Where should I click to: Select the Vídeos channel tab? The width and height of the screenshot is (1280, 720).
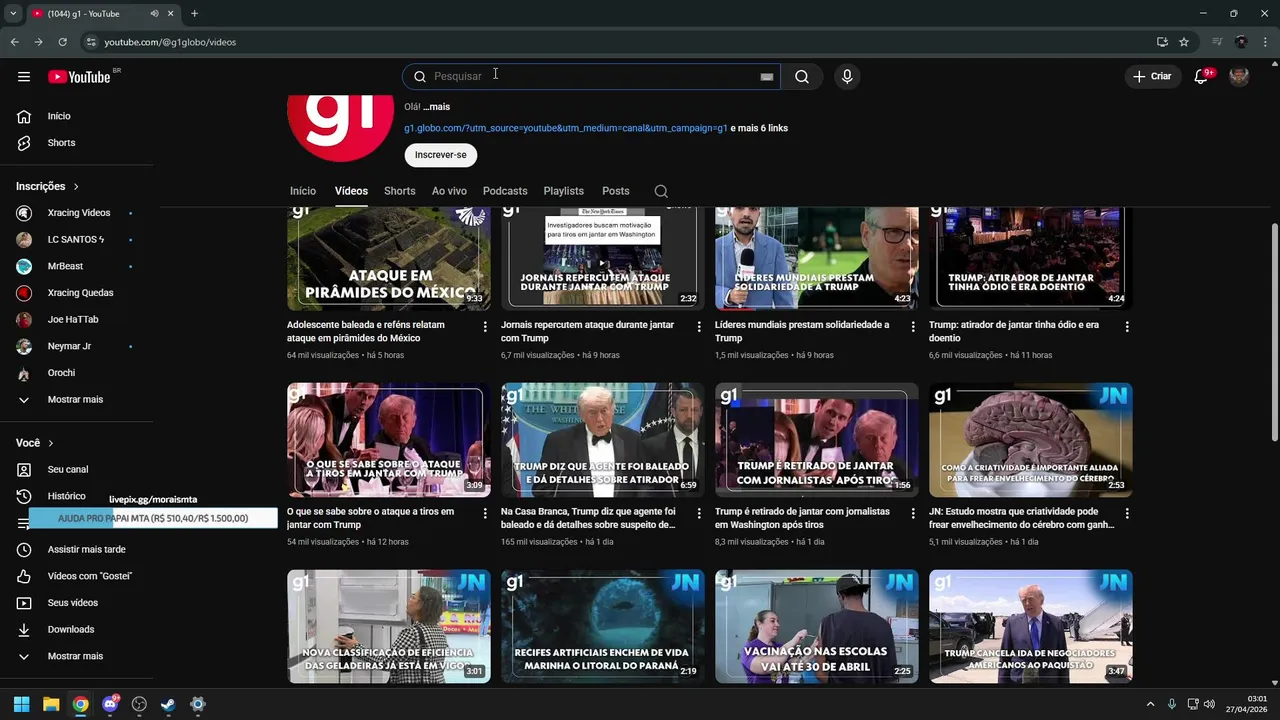click(351, 191)
